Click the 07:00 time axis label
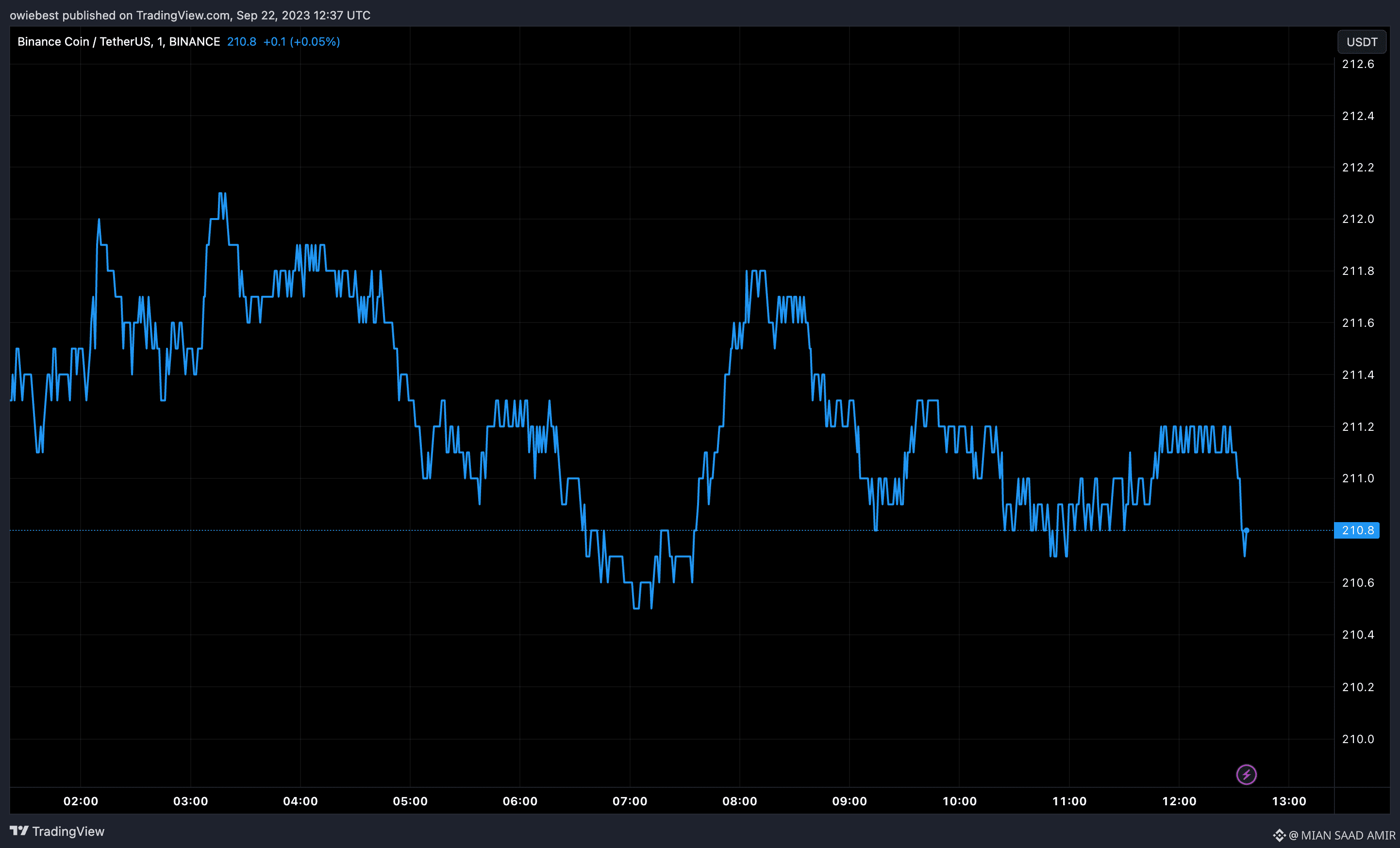 tap(630, 801)
